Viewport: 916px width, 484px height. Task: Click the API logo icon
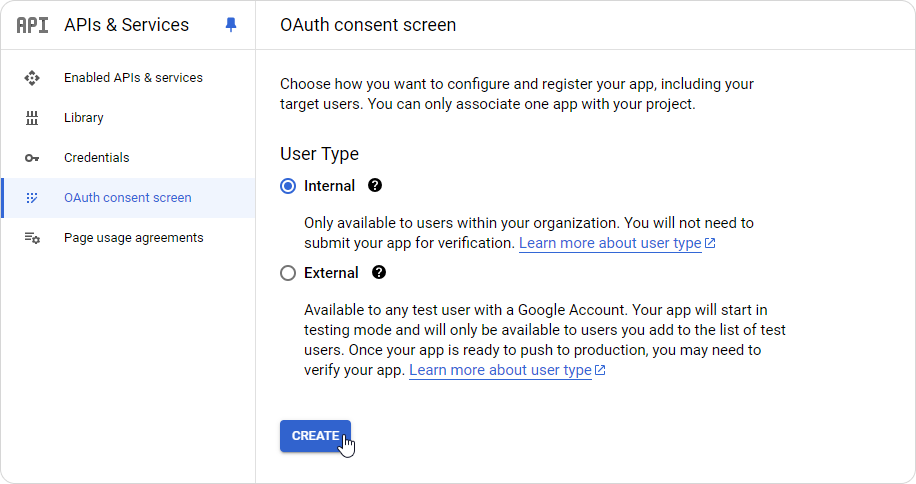pyautogui.click(x=32, y=25)
